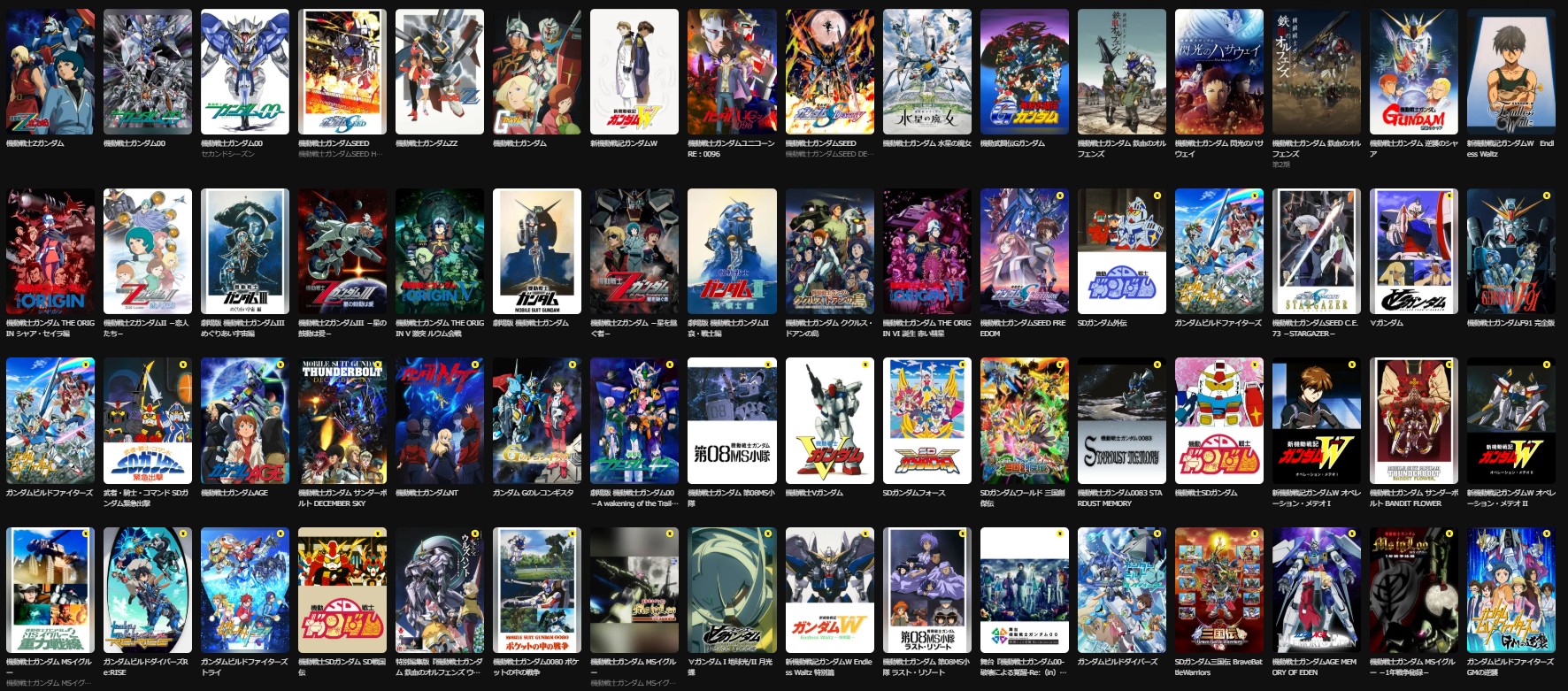Click title 劇場版 機動戦士ガンダム00 A wakening of the Trailblazer
Viewport: 1568px width, 691px height.
[x=634, y=498]
